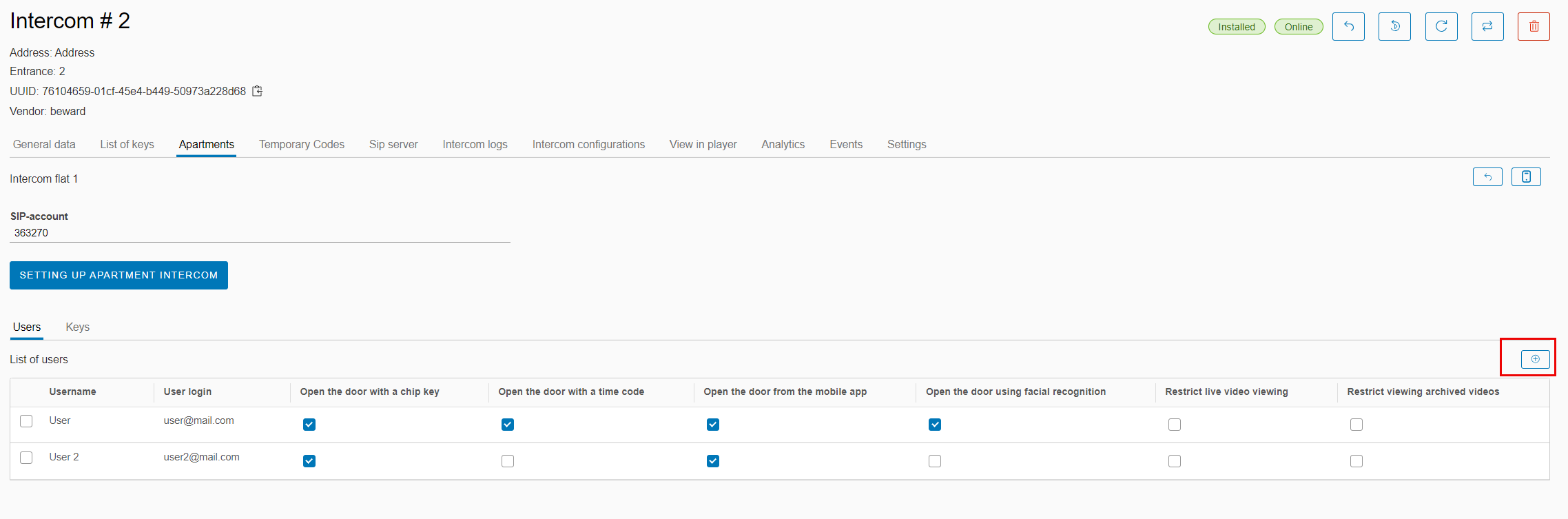Restrict archived video viewing for User 2

pyautogui.click(x=1356, y=461)
